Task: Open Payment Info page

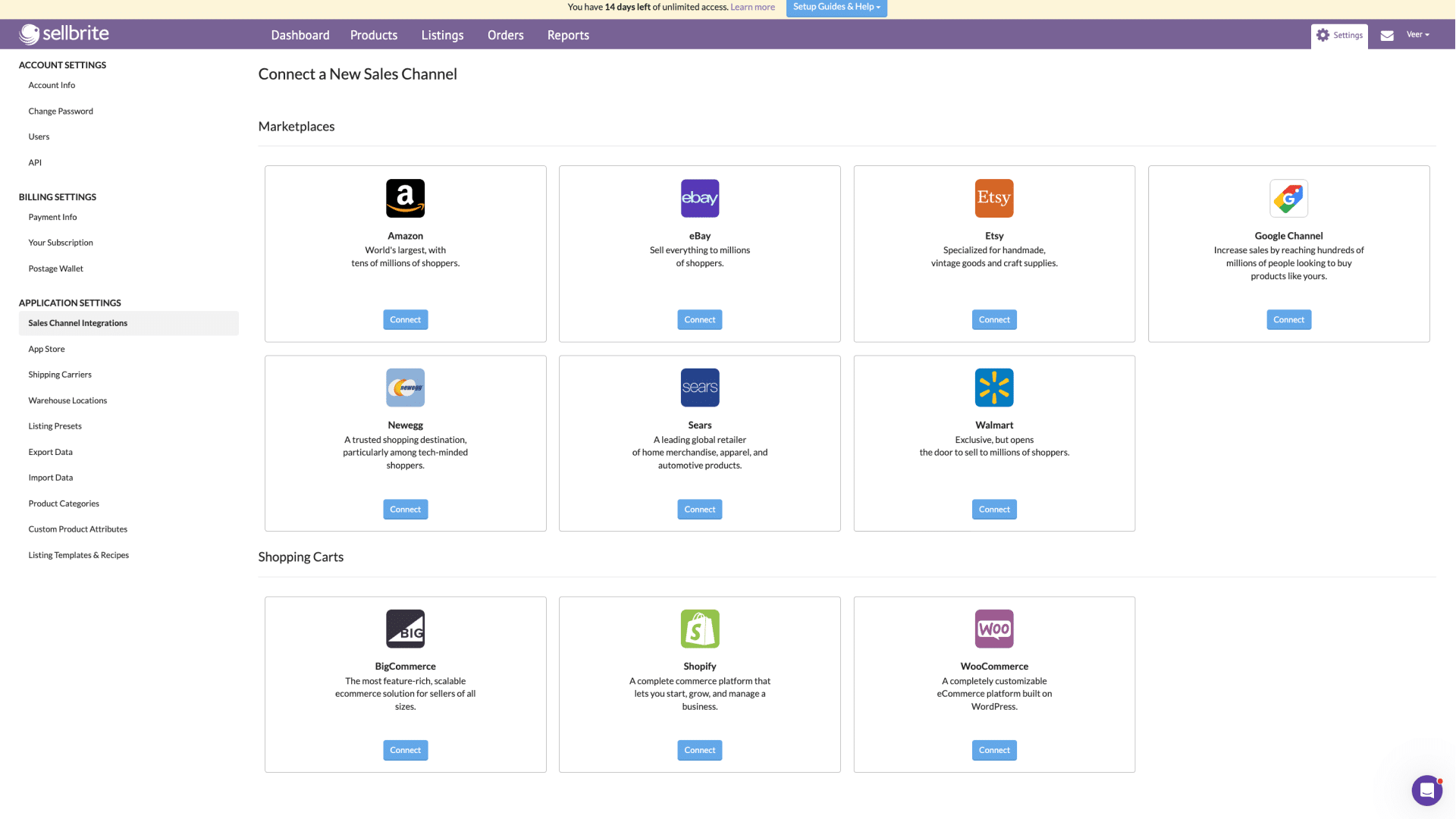Action: (52, 218)
